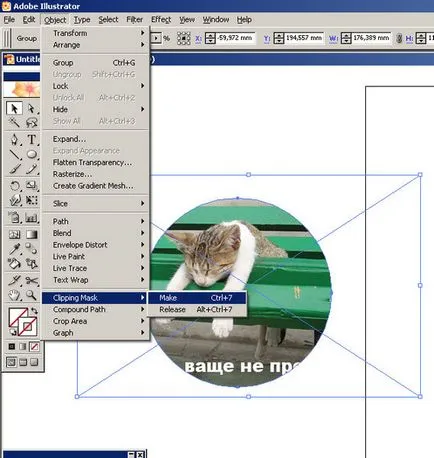Image resolution: width=434 pixels, height=458 pixels.
Task: Click the Swap Fill and Stroke arrows
Action: click(x=34, y=311)
